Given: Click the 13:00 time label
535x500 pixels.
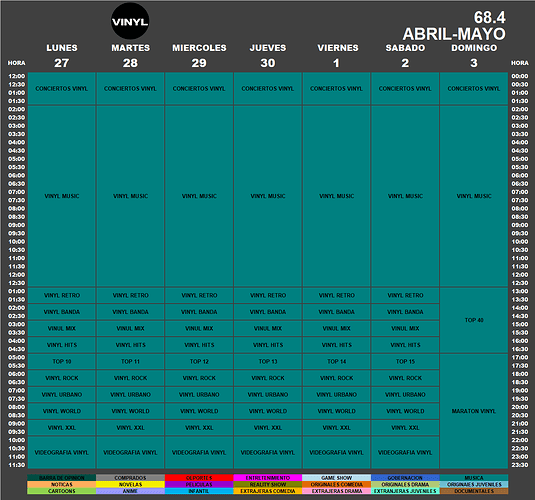Looking at the screenshot, I should (x=520, y=291).
